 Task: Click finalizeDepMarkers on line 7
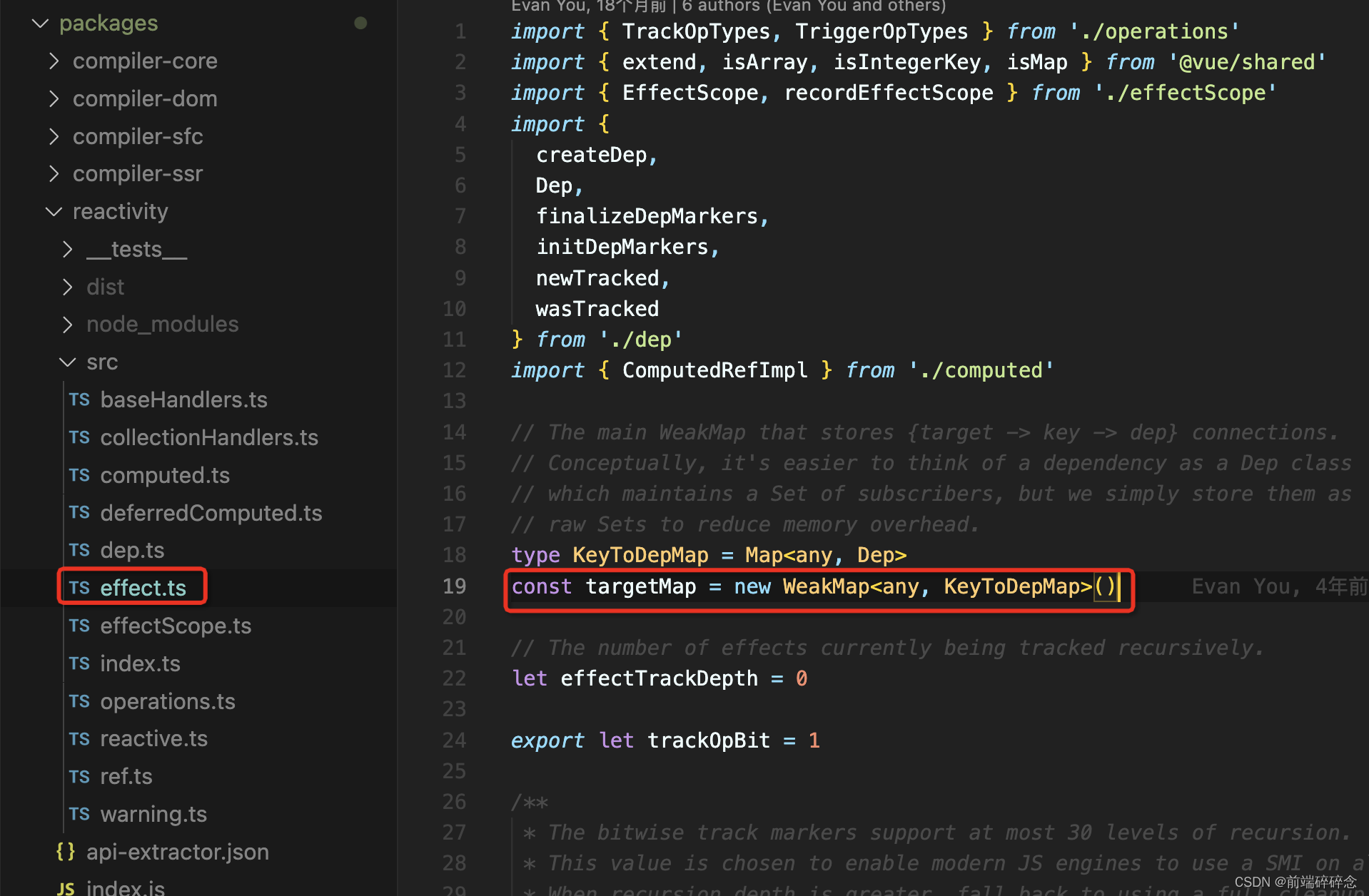647,216
